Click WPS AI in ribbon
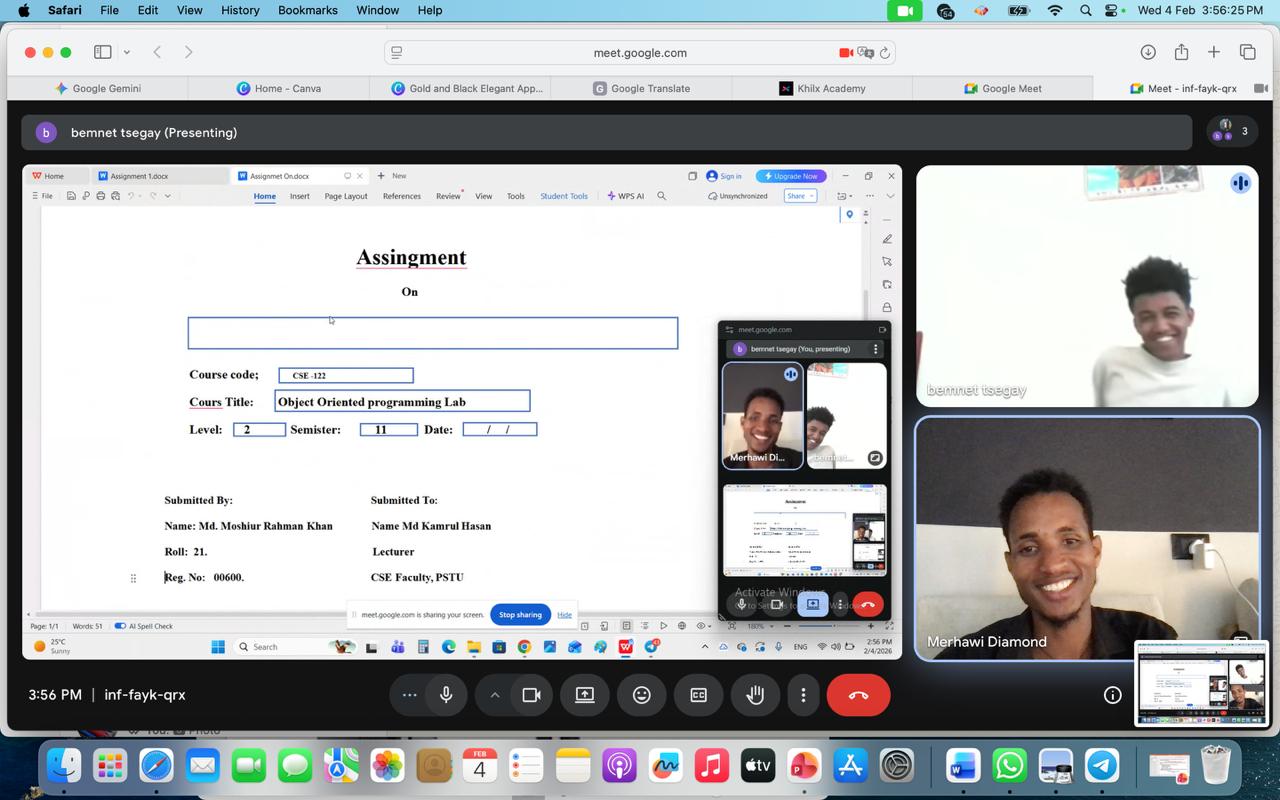This screenshot has width=1280, height=800. [626, 196]
